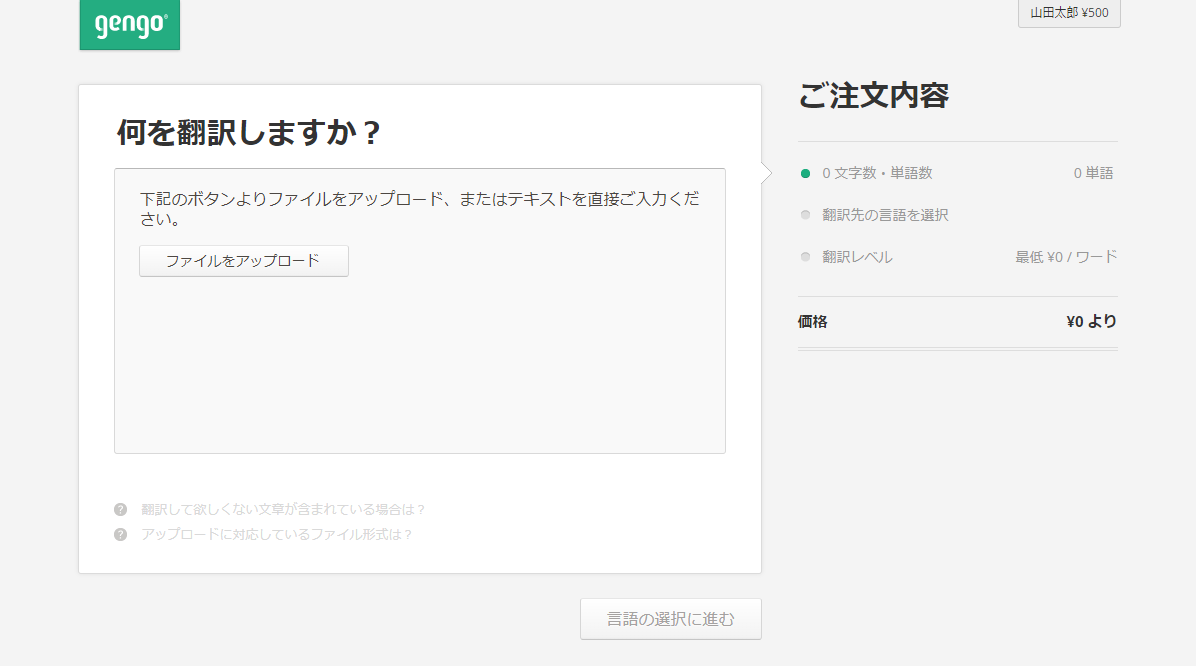Screen dimensions: 1196x666
Task: Click question mark icon beside アップロードに対応している
Action: [x=121, y=534]
